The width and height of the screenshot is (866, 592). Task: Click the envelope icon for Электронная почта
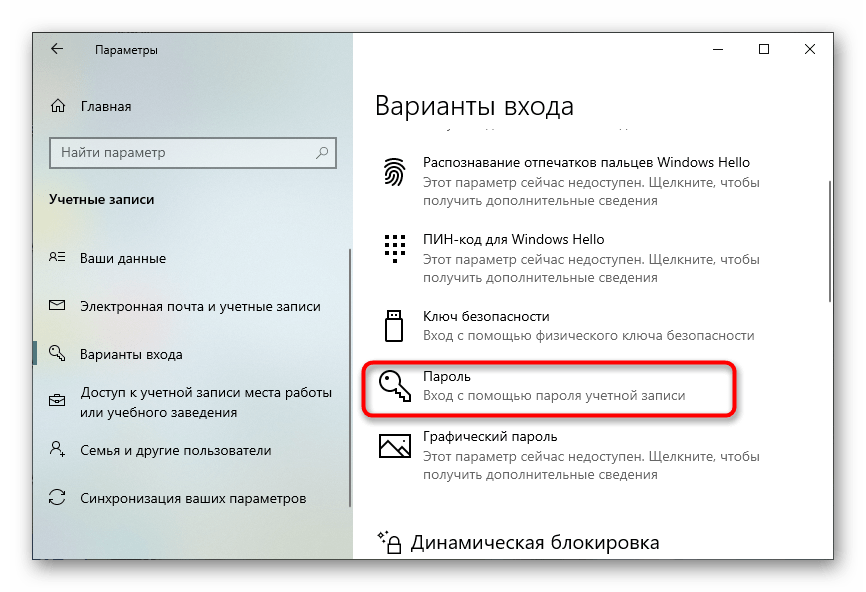57,305
